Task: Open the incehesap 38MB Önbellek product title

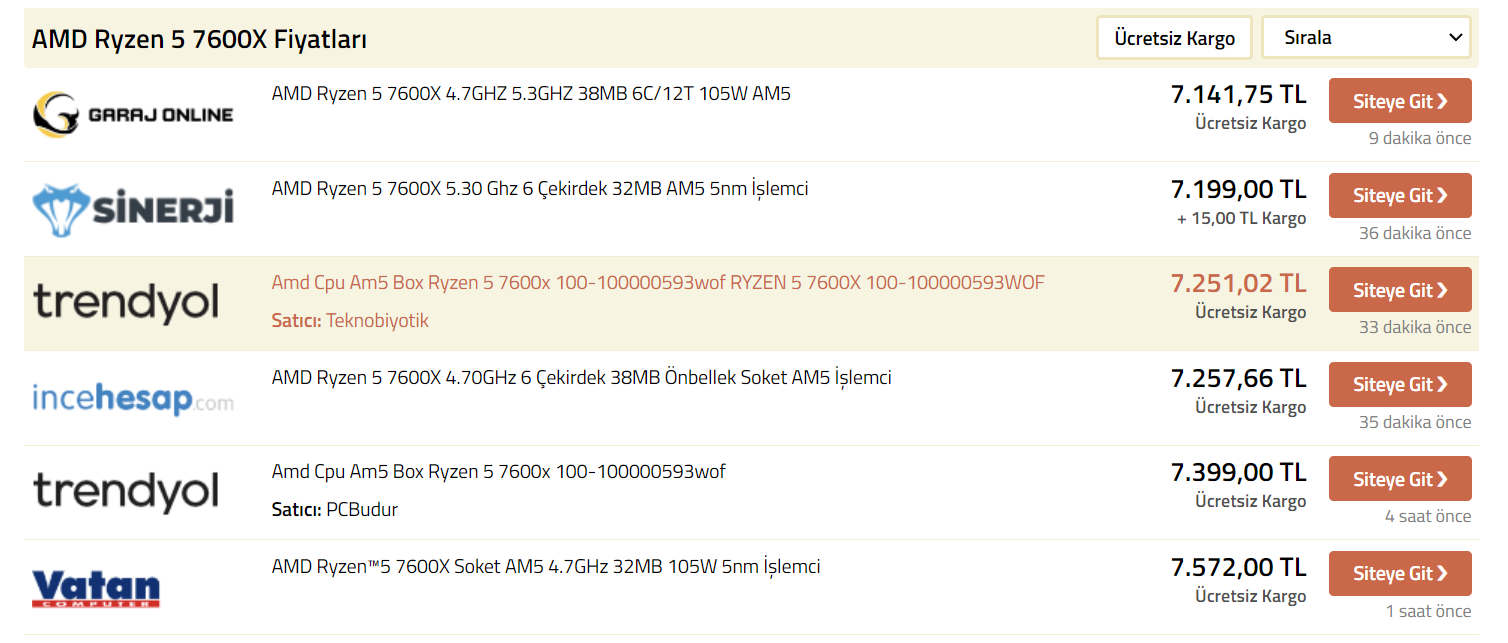Action: [581, 378]
